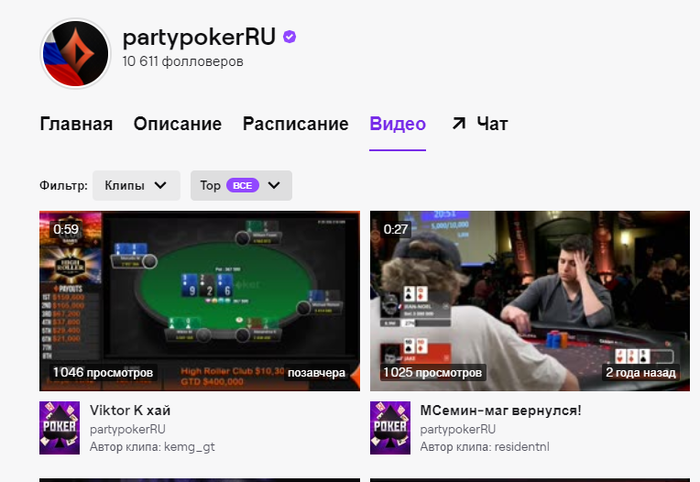Viewport: 700px width, 482px height.
Task: Click the pop-out arrow icon beside Чат
Action: (458, 124)
